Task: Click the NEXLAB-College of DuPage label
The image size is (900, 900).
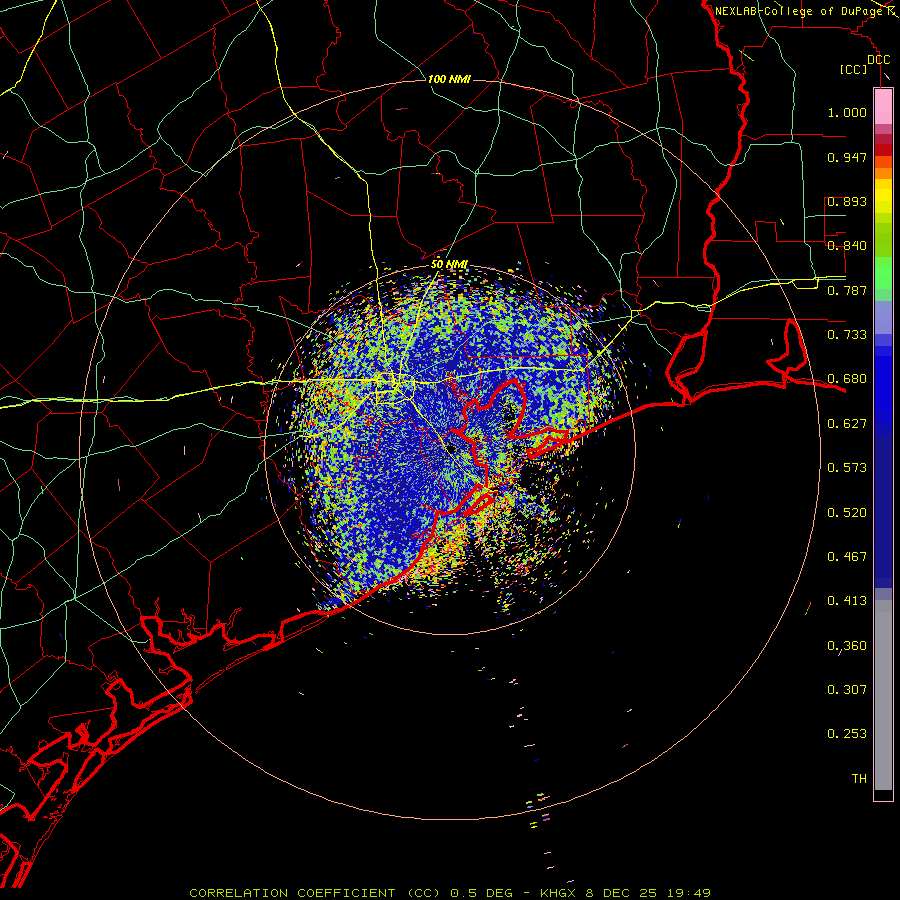Action: (799, 11)
